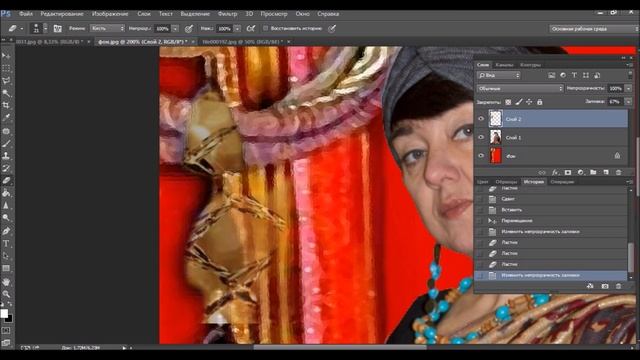Image resolution: width=640 pixels, height=360 pixels.
Task: Select the Hand tool
Action: 6,282
